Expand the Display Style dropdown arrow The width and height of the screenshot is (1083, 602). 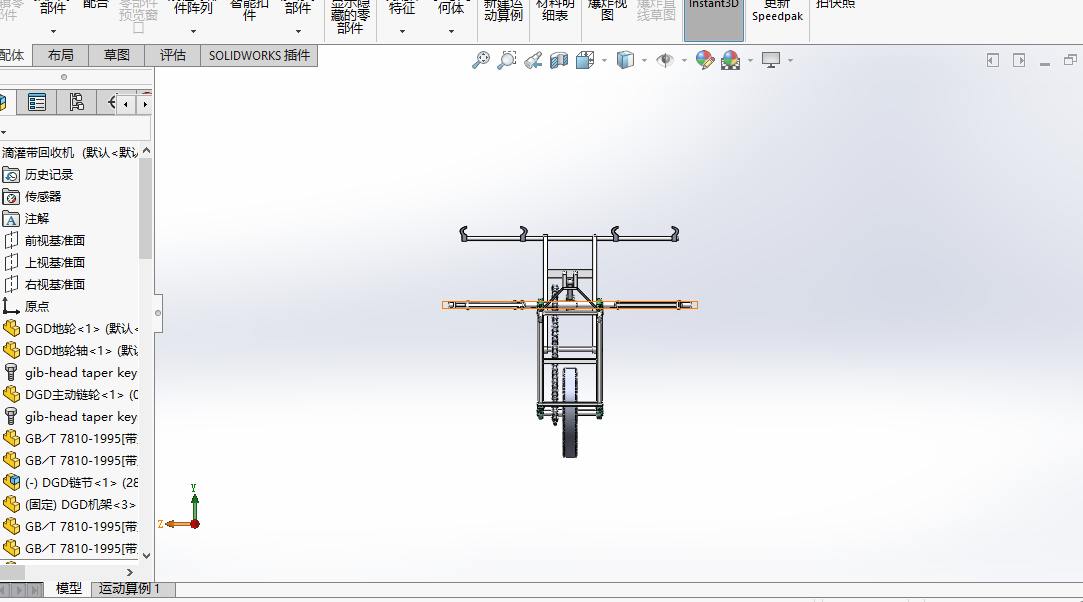pyautogui.click(x=645, y=61)
